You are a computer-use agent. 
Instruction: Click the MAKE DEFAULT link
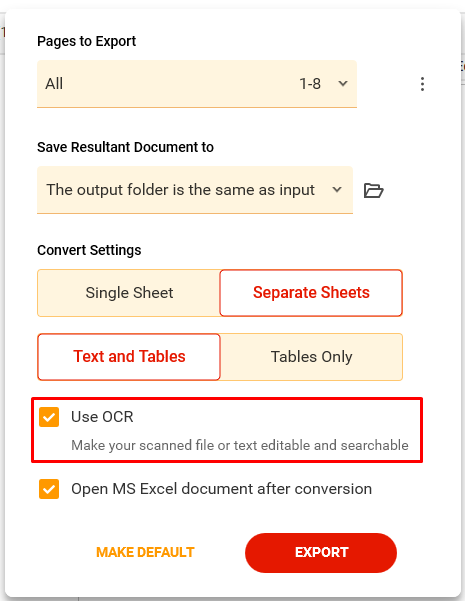click(x=145, y=552)
